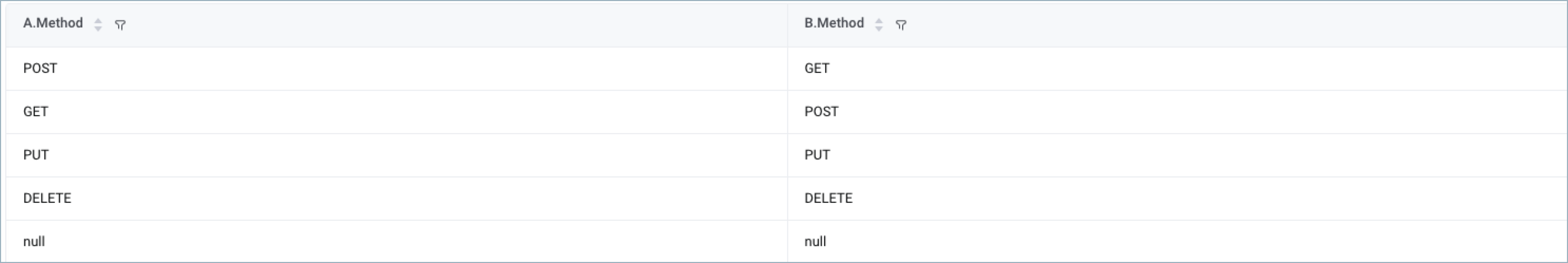This screenshot has width=1568, height=263.
Task: Click the divider between A.Method and B.Method headers
Action: tap(788, 24)
